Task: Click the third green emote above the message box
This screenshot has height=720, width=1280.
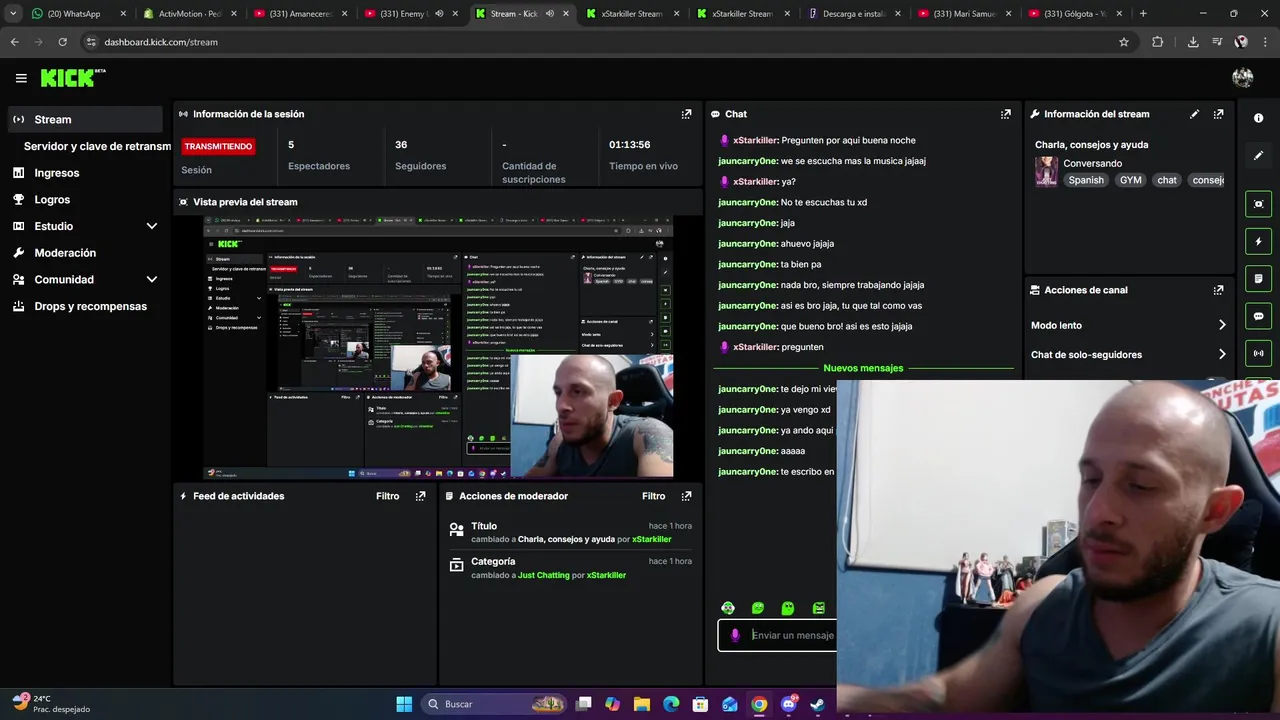Action: (x=788, y=608)
